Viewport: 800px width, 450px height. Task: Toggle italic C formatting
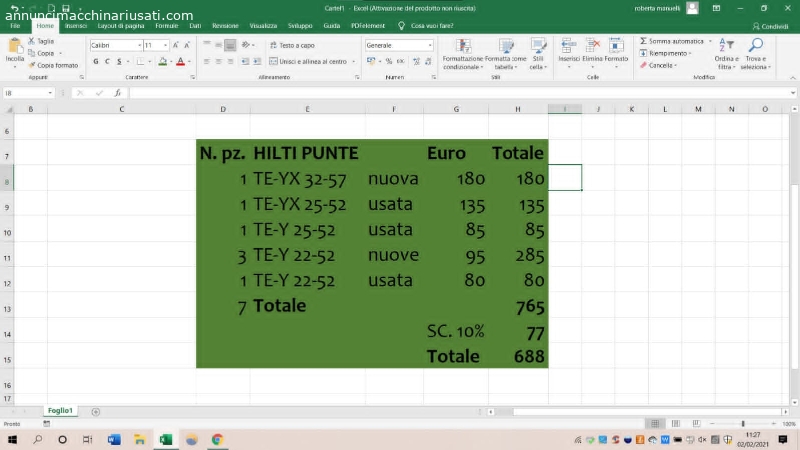click(x=107, y=61)
